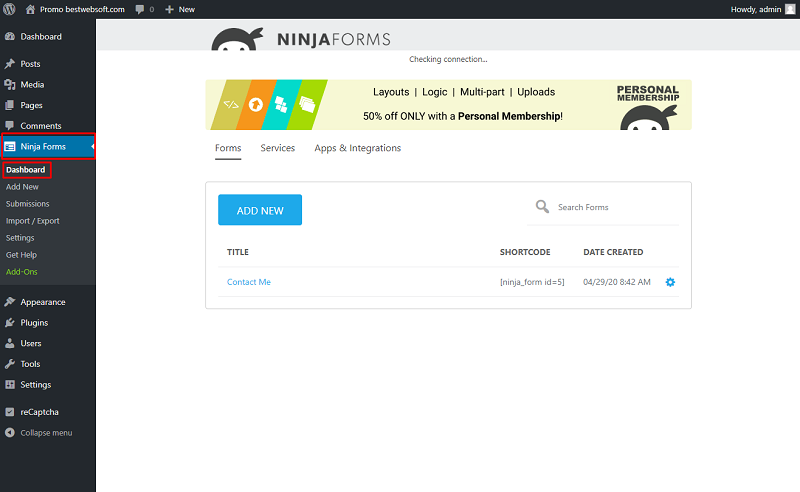
Task: Click the reCaptcha checkmark icon
Action: 10,412
